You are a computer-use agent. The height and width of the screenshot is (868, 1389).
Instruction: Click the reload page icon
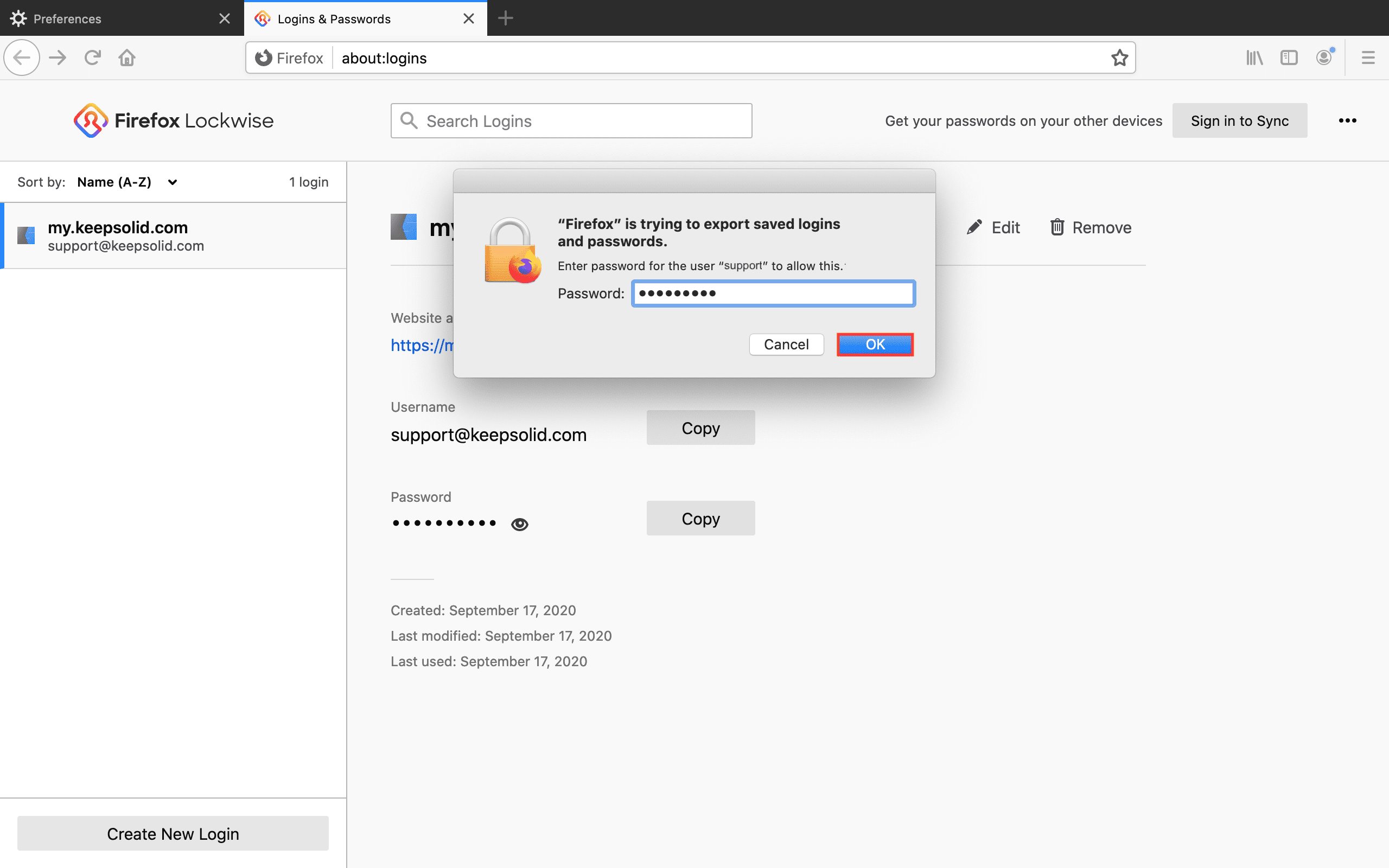tap(92, 58)
